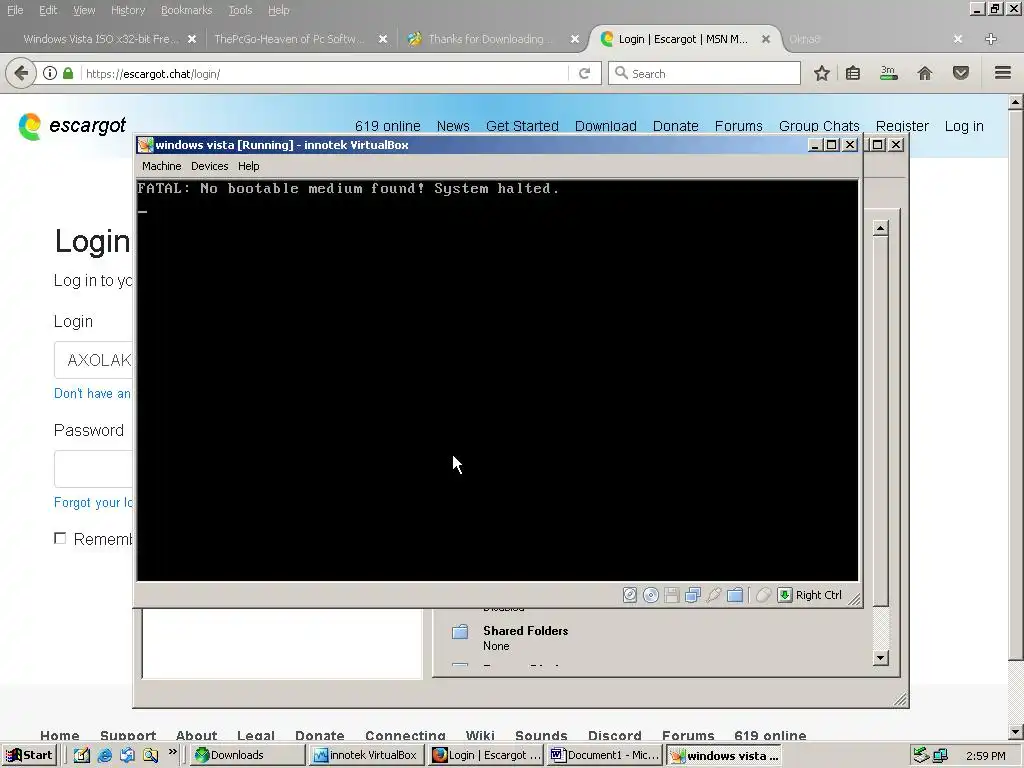Click the Firefox Search box
The width and height of the screenshot is (1024, 768).
[x=704, y=73]
